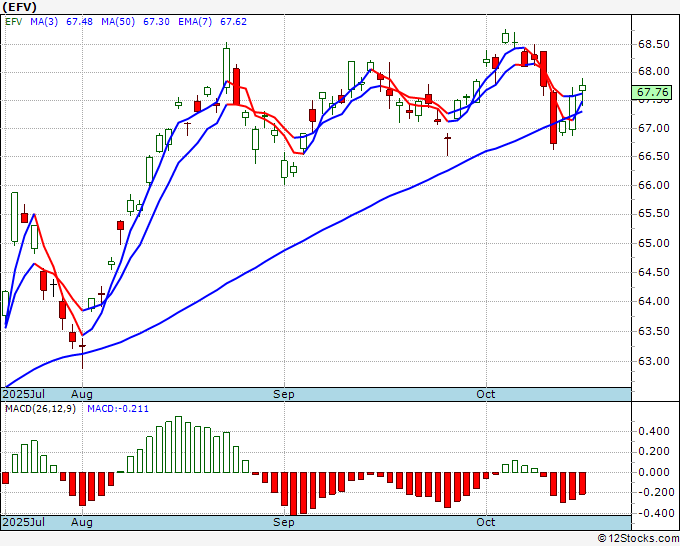Click Sep on the price chart axis
The height and width of the screenshot is (546, 680).
284,394
